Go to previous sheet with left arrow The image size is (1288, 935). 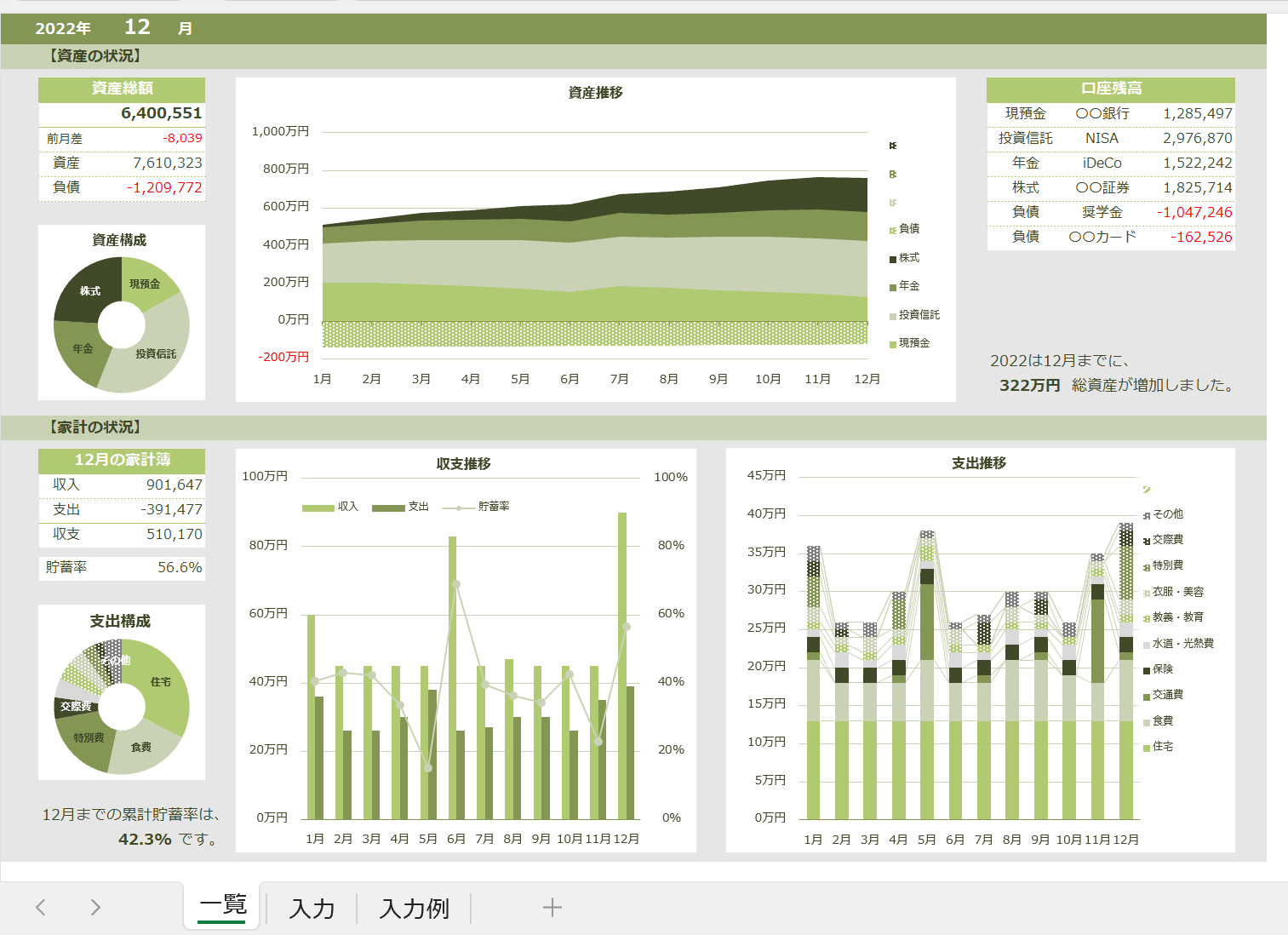click(x=40, y=908)
